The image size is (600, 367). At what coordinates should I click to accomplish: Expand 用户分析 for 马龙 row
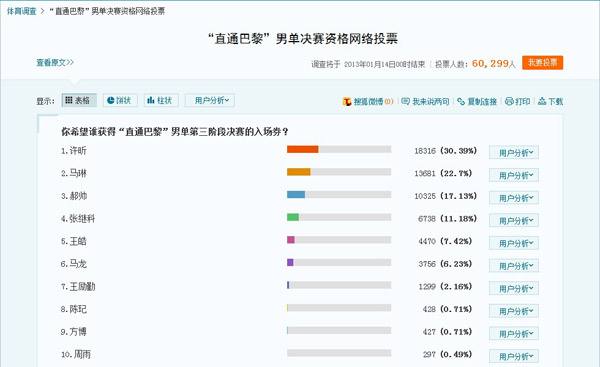(514, 265)
